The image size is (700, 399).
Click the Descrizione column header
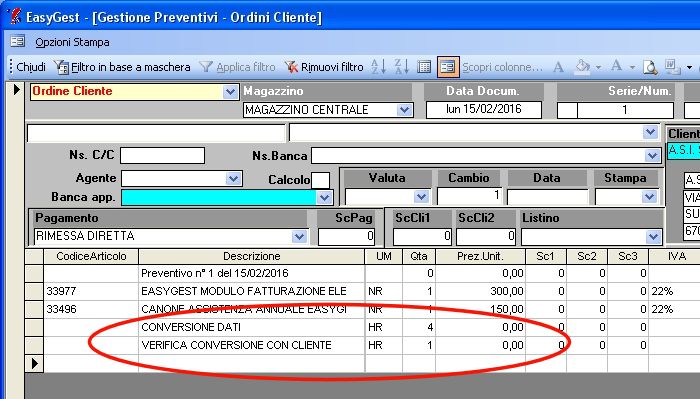pos(252,256)
